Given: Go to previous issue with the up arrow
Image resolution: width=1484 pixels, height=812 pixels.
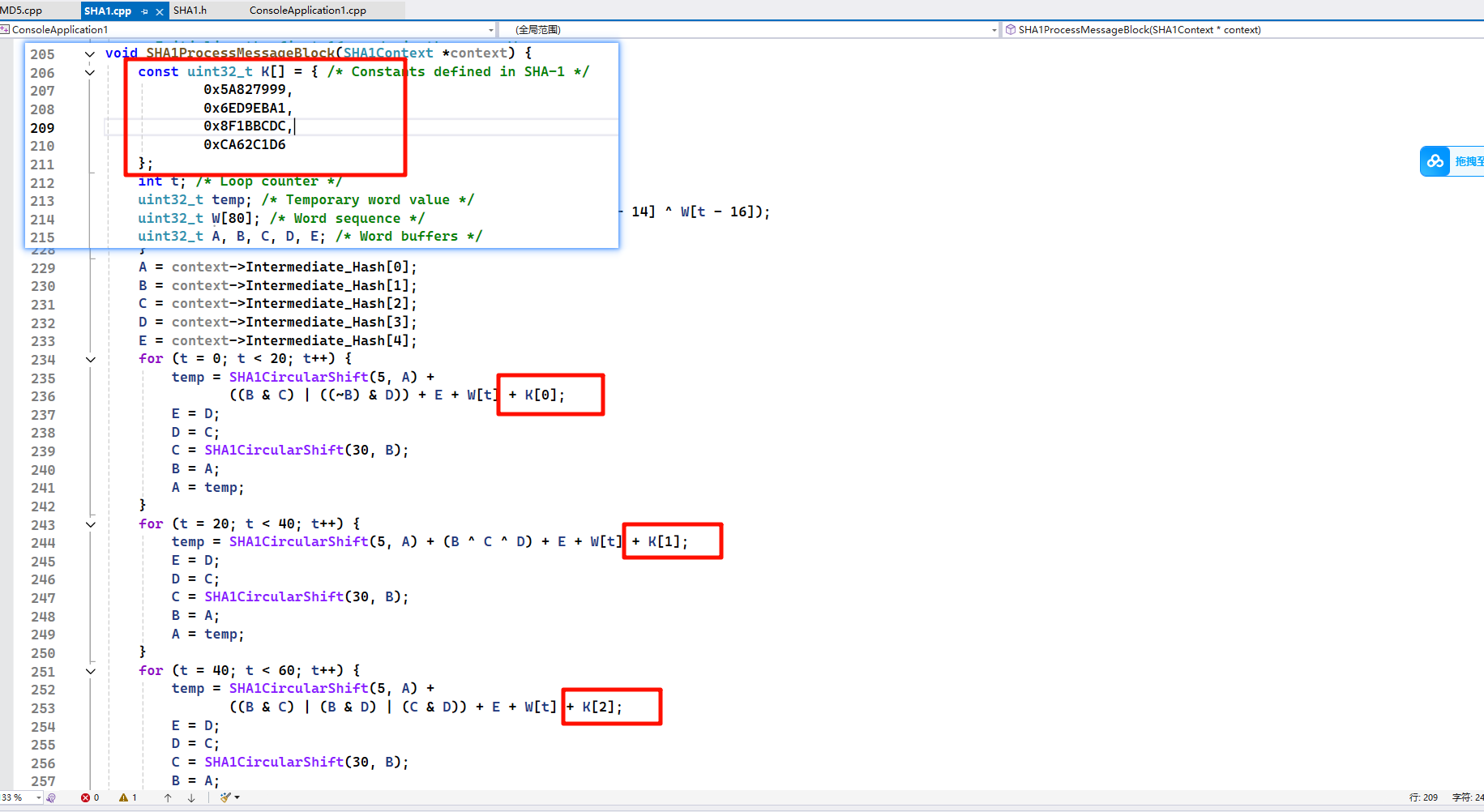Looking at the screenshot, I should click(168, 797).
